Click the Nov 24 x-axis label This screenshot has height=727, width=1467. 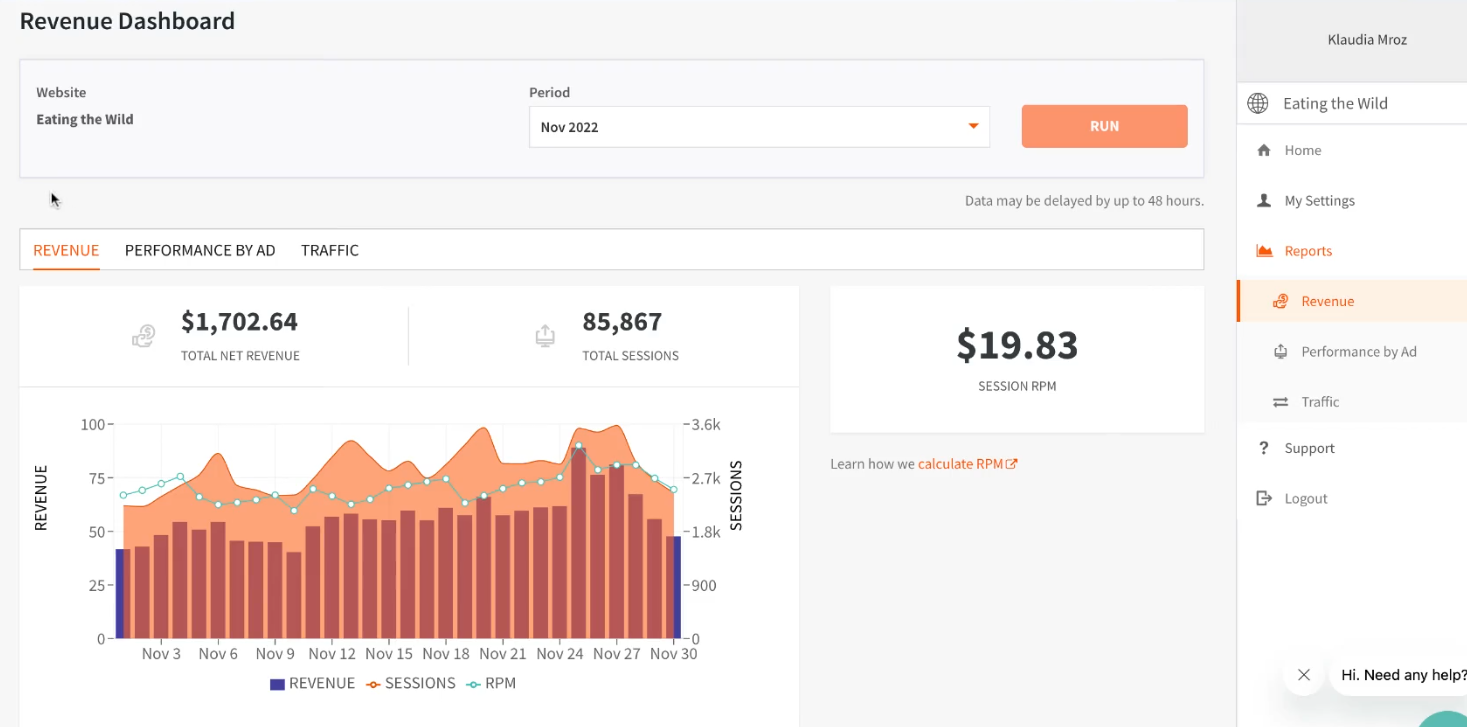pyautogui.click(x=560, y=654)
